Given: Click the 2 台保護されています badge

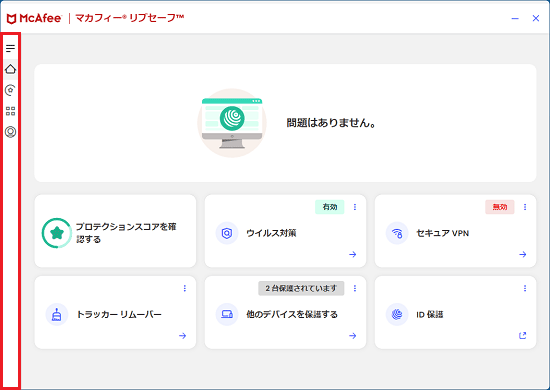Looking at the screenshot, I should click(301, 288).
